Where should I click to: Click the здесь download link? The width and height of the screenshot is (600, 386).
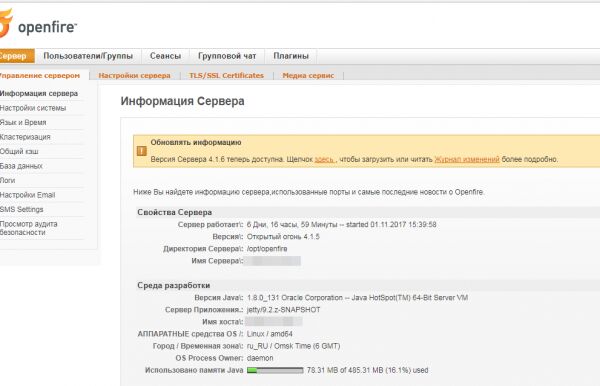coord(324,159)
